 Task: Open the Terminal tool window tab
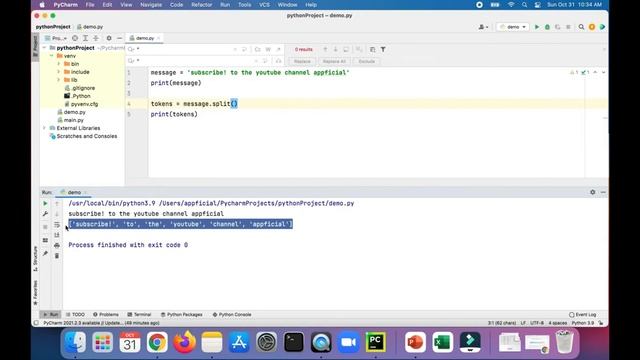tap(139, 315)
